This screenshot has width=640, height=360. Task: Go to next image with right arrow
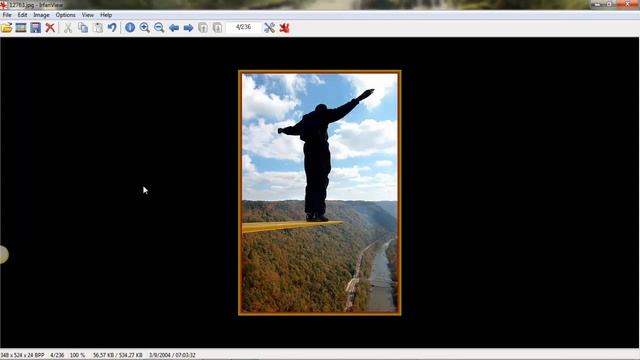[x=188, y=28]
